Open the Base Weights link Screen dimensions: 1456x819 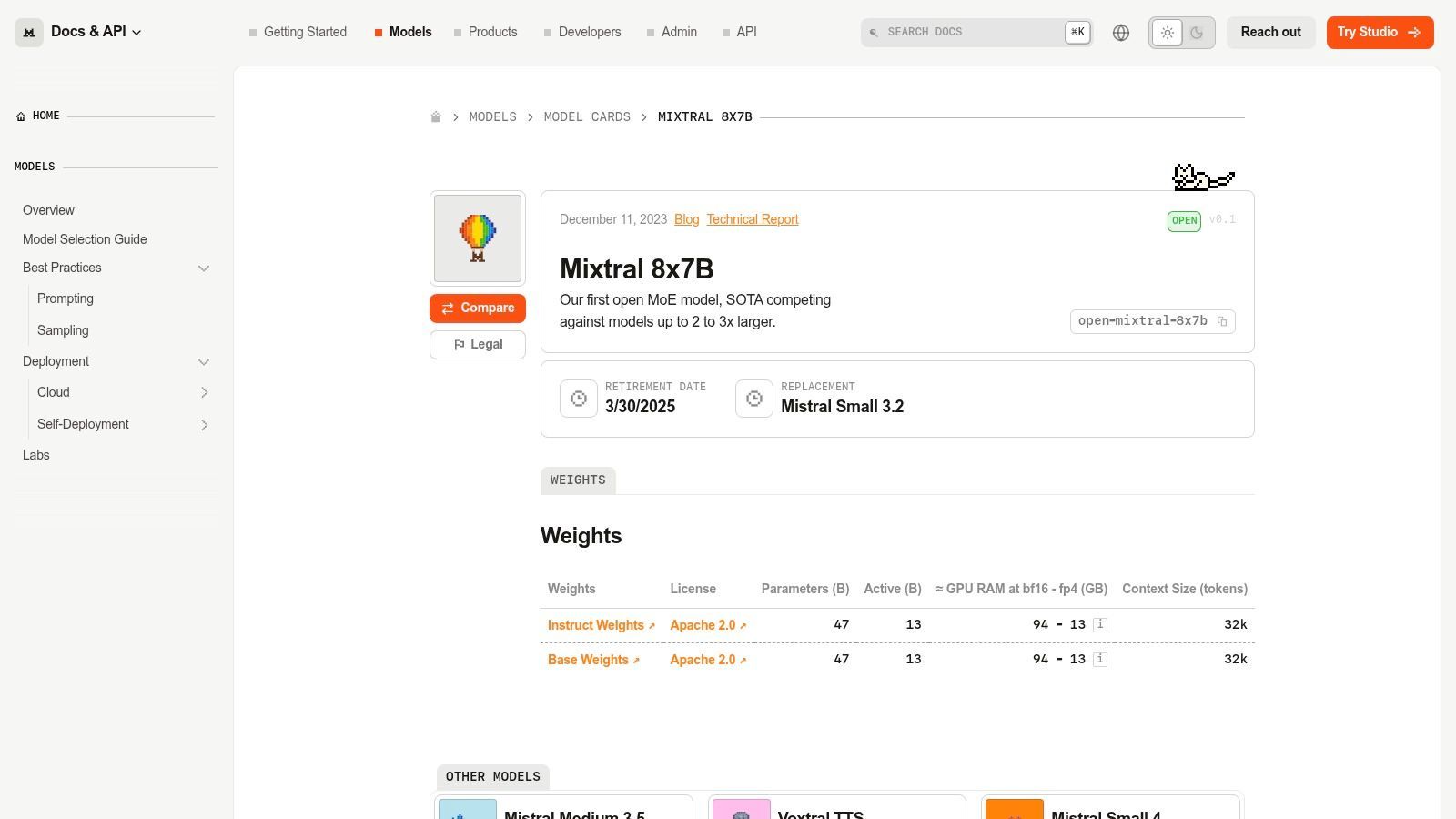[x=593, y=660]
